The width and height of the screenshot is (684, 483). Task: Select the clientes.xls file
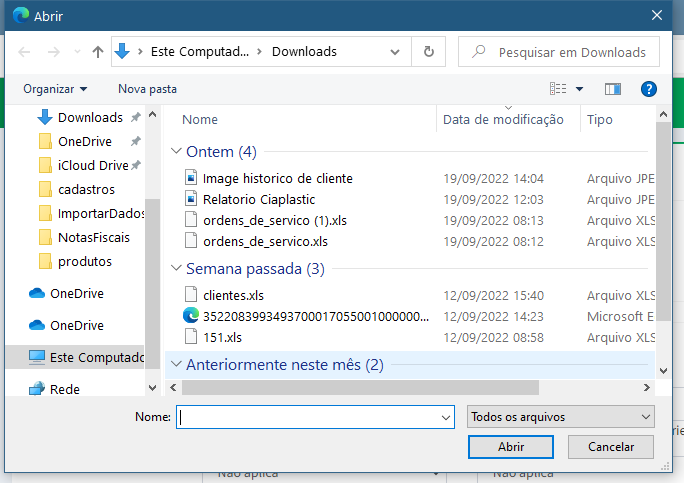[x=233, y=295]
